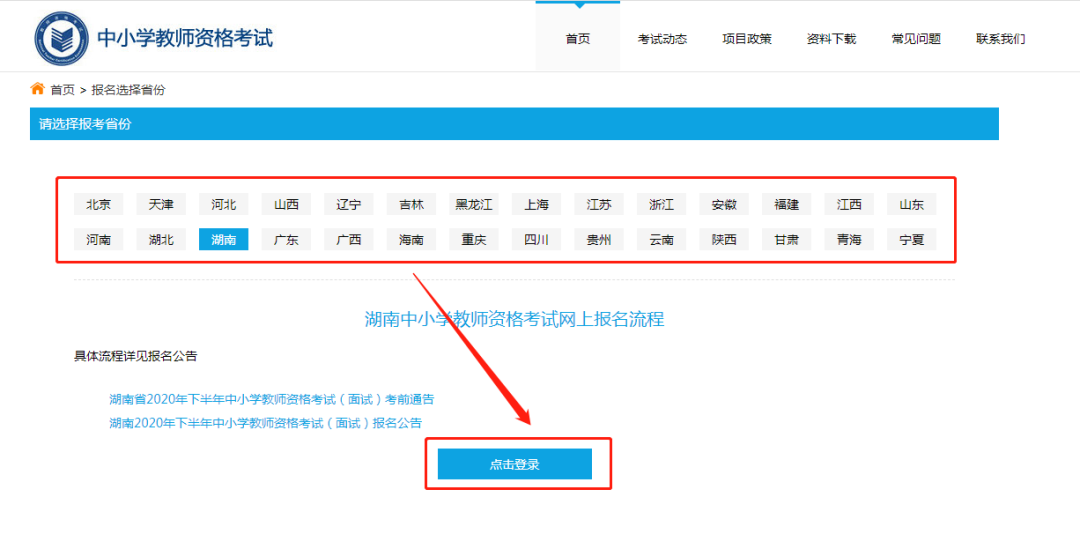Image resolution: width=1080 pixels, height=549 pixels.
Task: Select 湖北 province
Action: click(x=161, y=240)
